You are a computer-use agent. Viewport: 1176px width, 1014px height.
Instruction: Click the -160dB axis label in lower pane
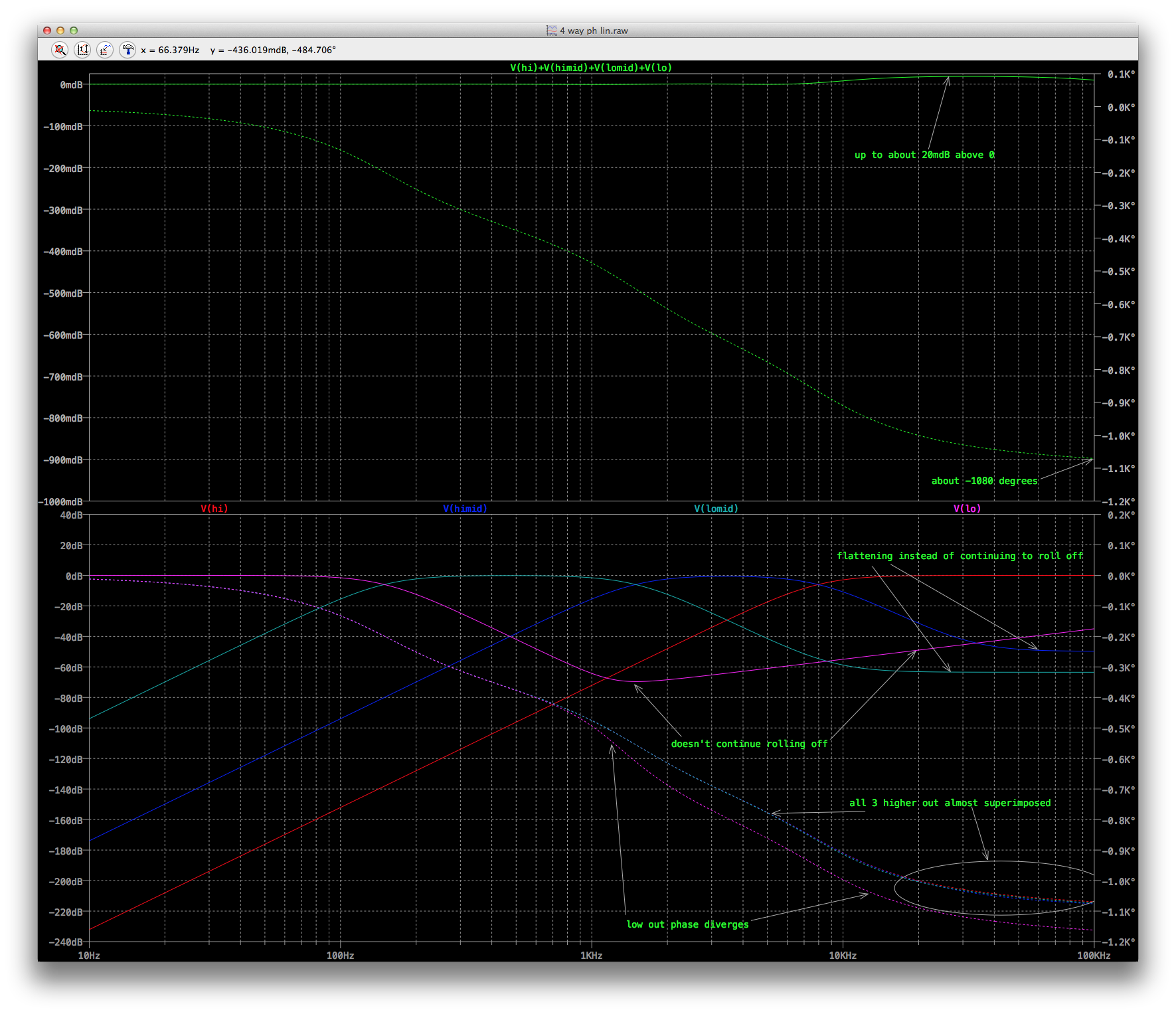(x=66, y=821)
